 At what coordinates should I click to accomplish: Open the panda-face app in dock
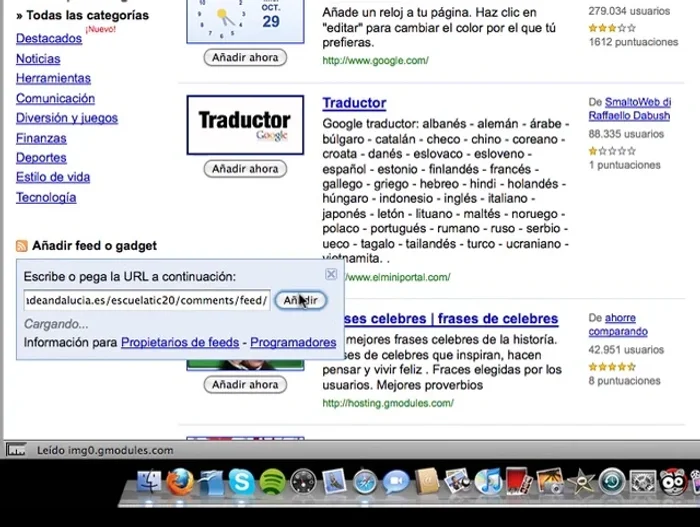pos(673,482)
